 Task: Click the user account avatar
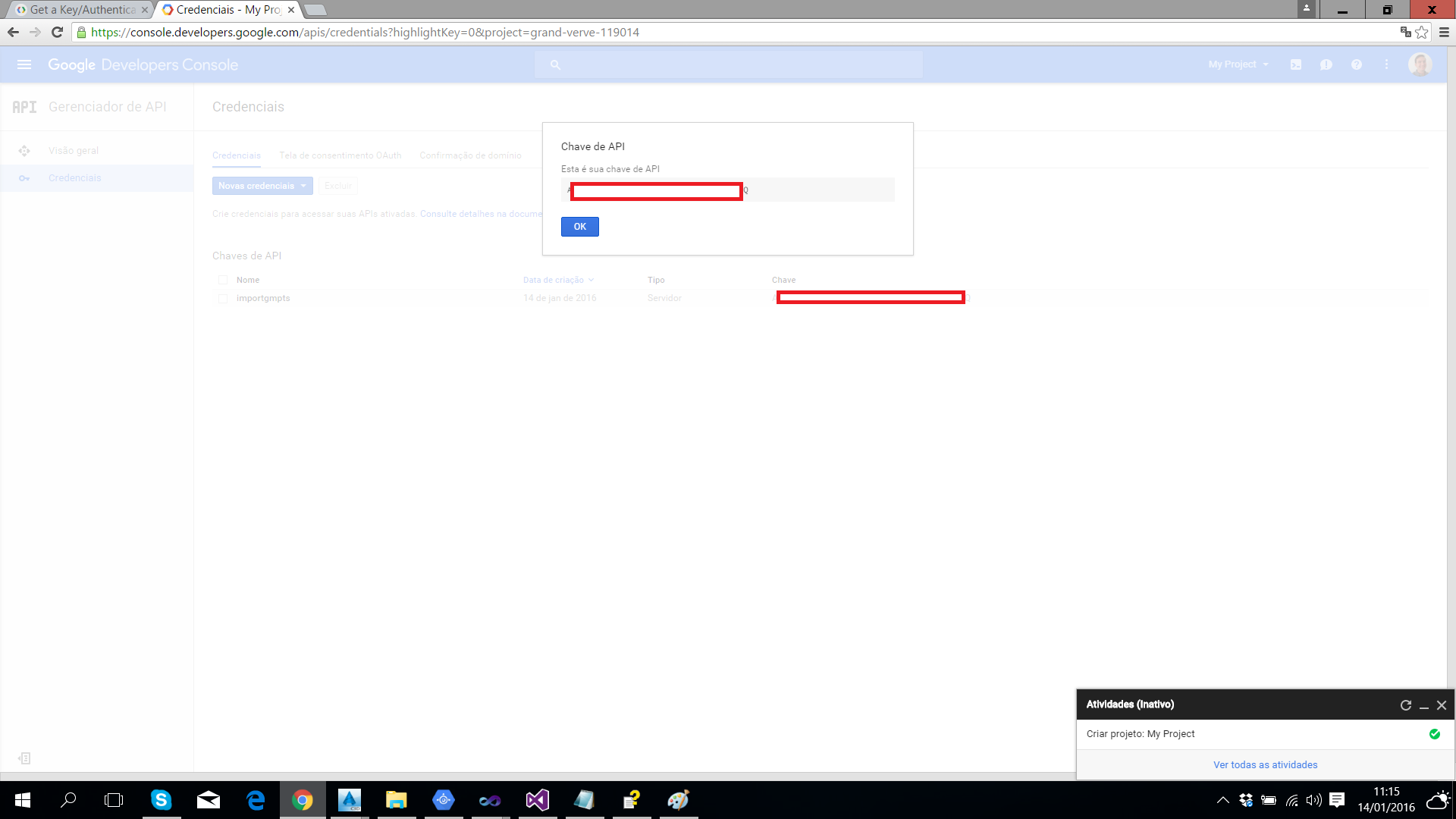tap(1420, 64)
